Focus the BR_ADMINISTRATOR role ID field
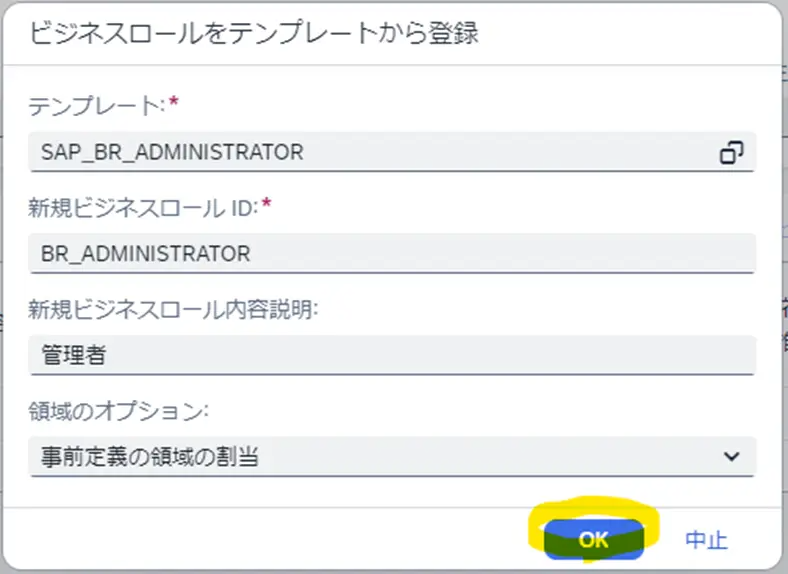The height and width of the screenshot is (574, 788). 392,253
